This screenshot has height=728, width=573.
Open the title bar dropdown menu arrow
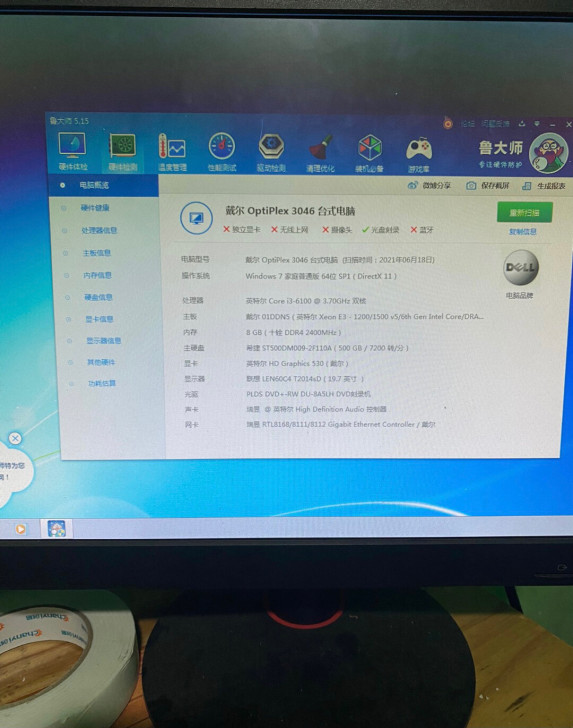coord(537,124)
